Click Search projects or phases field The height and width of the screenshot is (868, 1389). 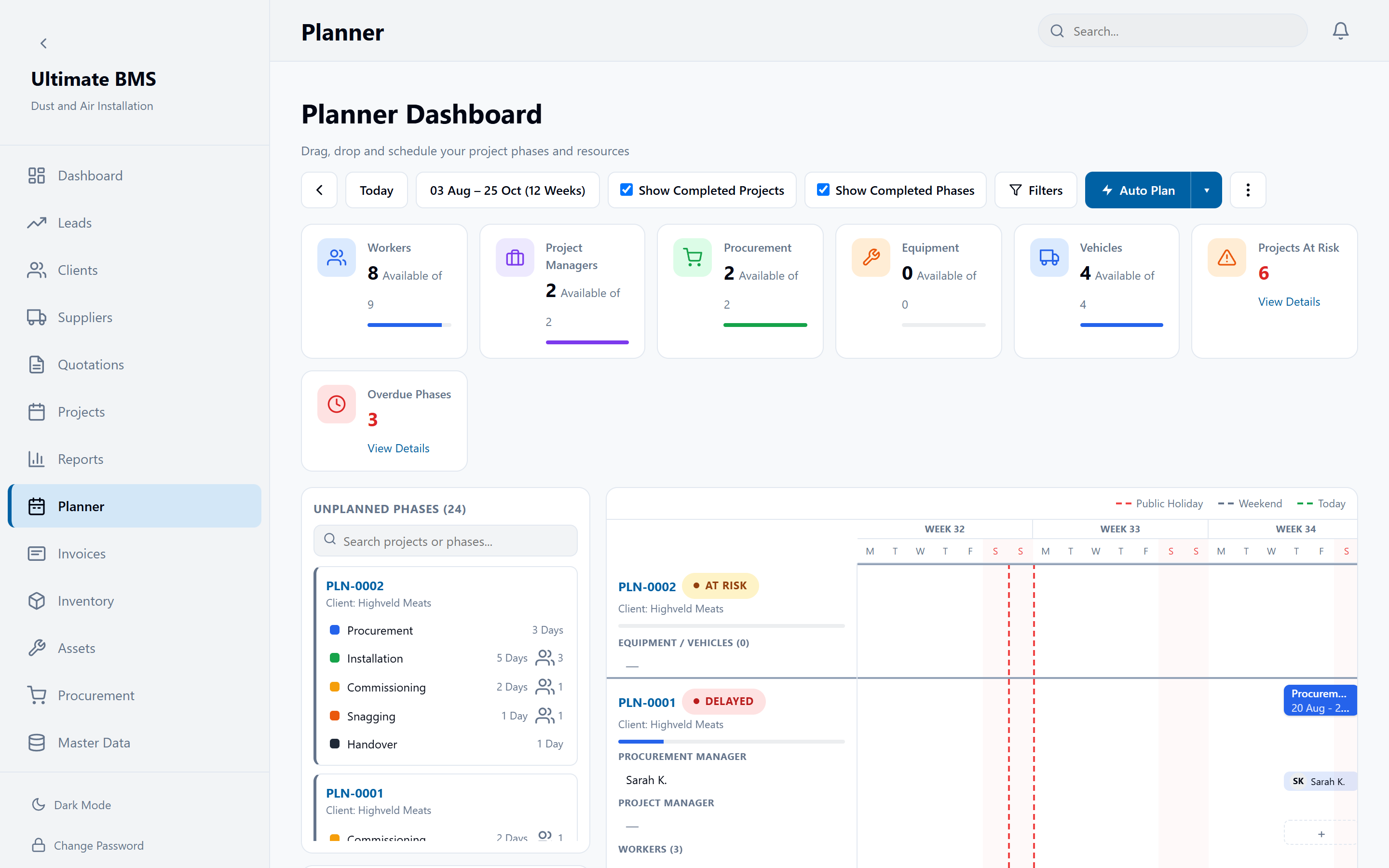click(x=446, y=541)
